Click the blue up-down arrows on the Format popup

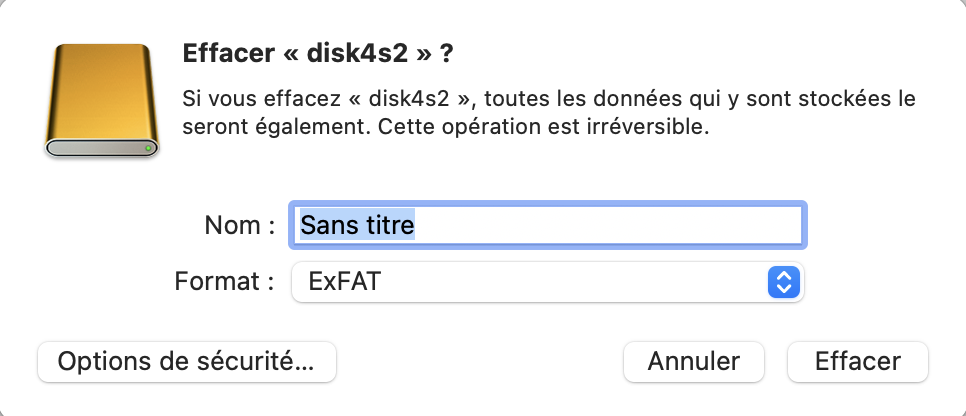coord(784,282)
